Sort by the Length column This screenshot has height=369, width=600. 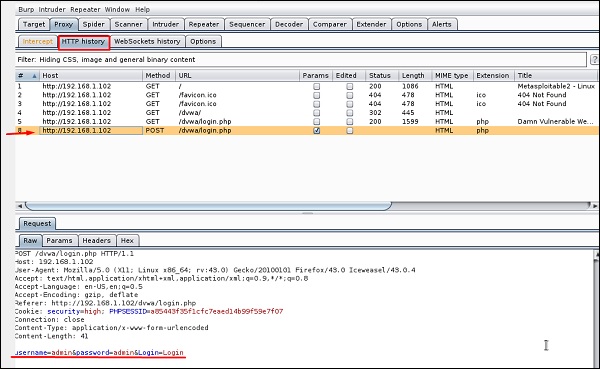415,75
